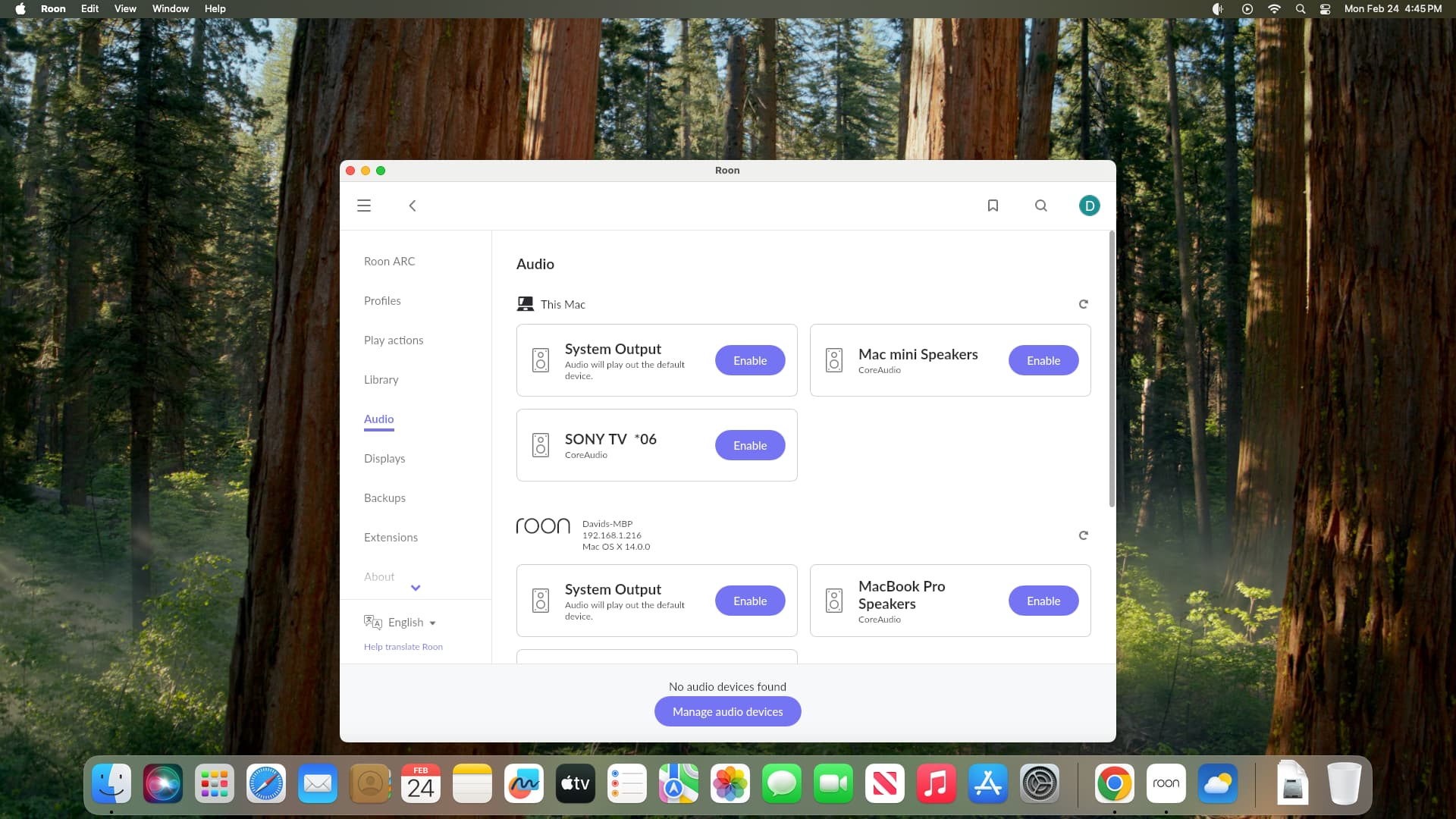The image size is (1456, 819).
Task: Open System Settings from the Dock
Action: 1040,783
